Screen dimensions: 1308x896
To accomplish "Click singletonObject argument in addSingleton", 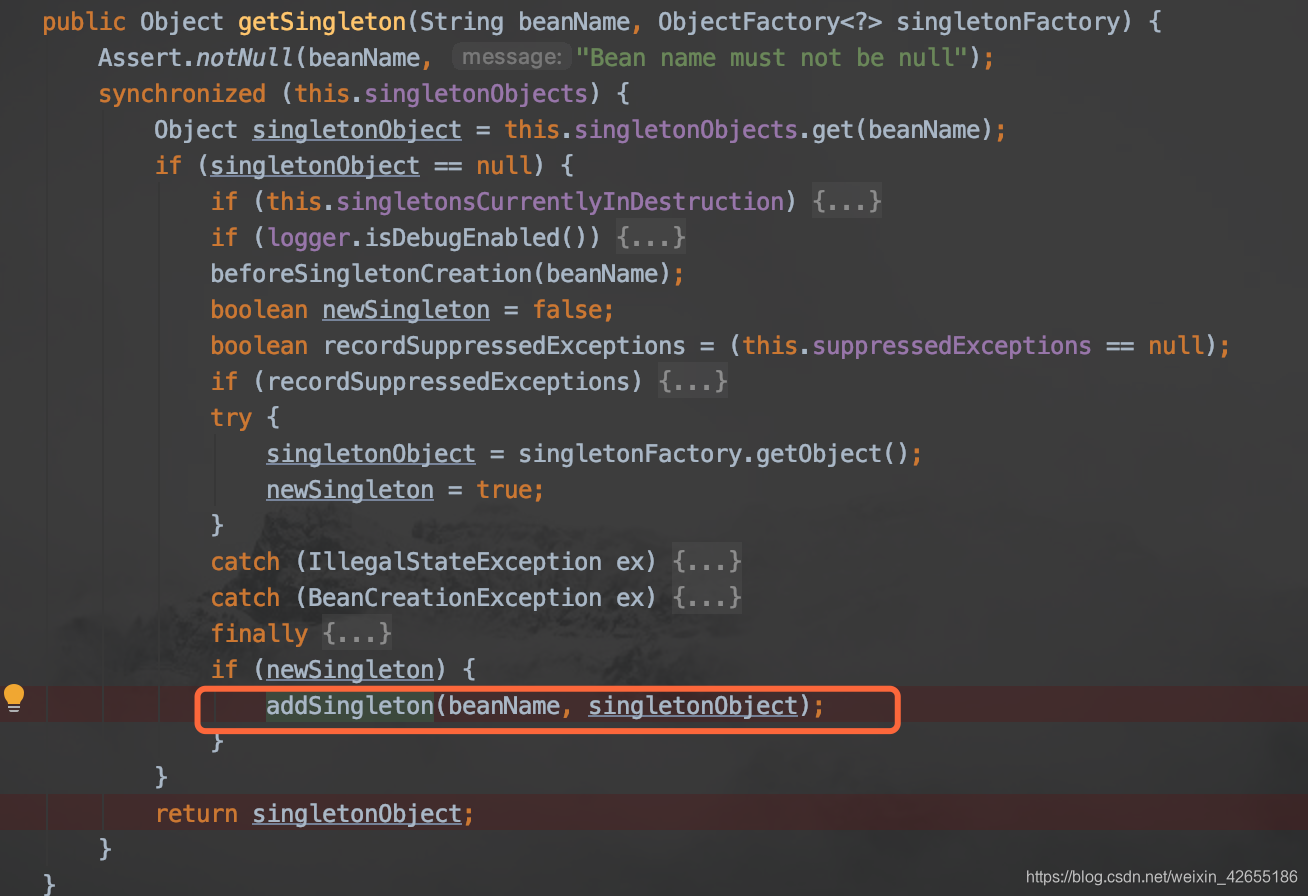I will [x=693, y=706].
